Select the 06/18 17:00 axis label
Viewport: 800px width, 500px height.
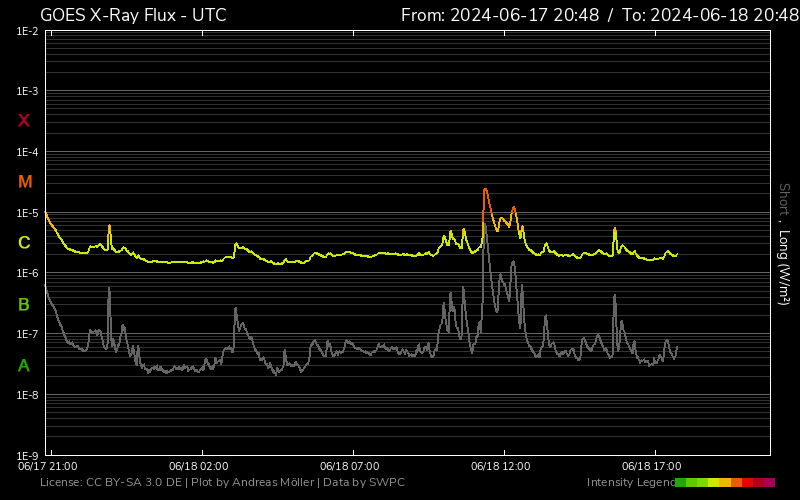(x=651, y=466)
